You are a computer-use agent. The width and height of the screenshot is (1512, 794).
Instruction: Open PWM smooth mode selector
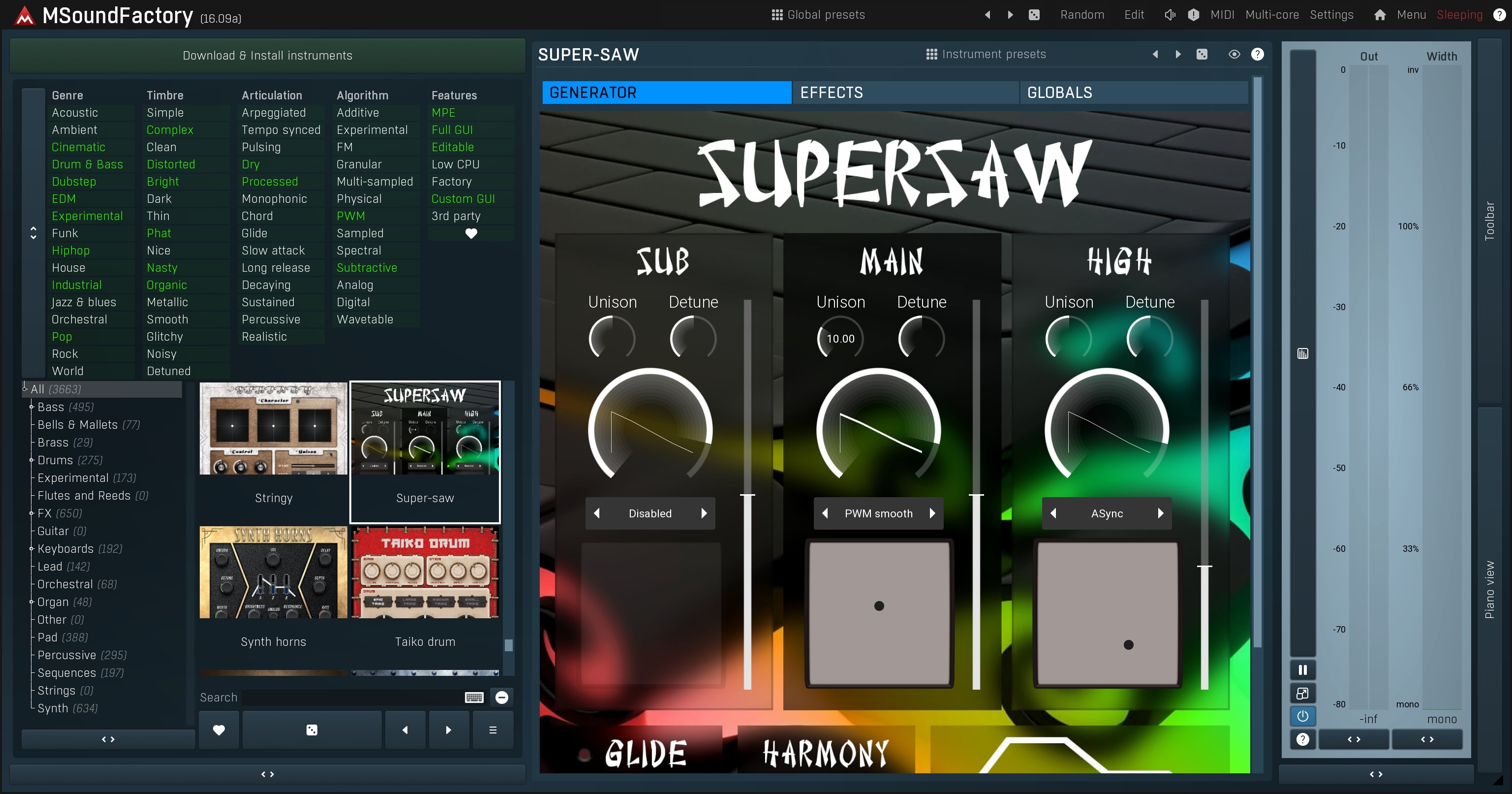879,513
